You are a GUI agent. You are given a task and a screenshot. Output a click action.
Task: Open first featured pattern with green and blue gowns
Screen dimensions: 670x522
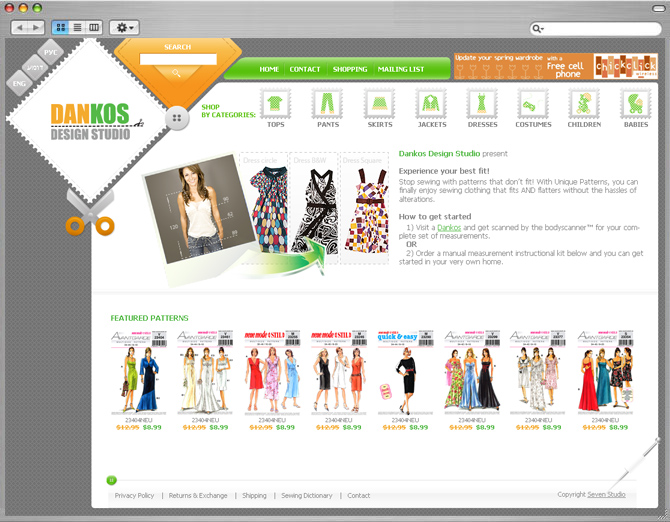click(138, 372)
